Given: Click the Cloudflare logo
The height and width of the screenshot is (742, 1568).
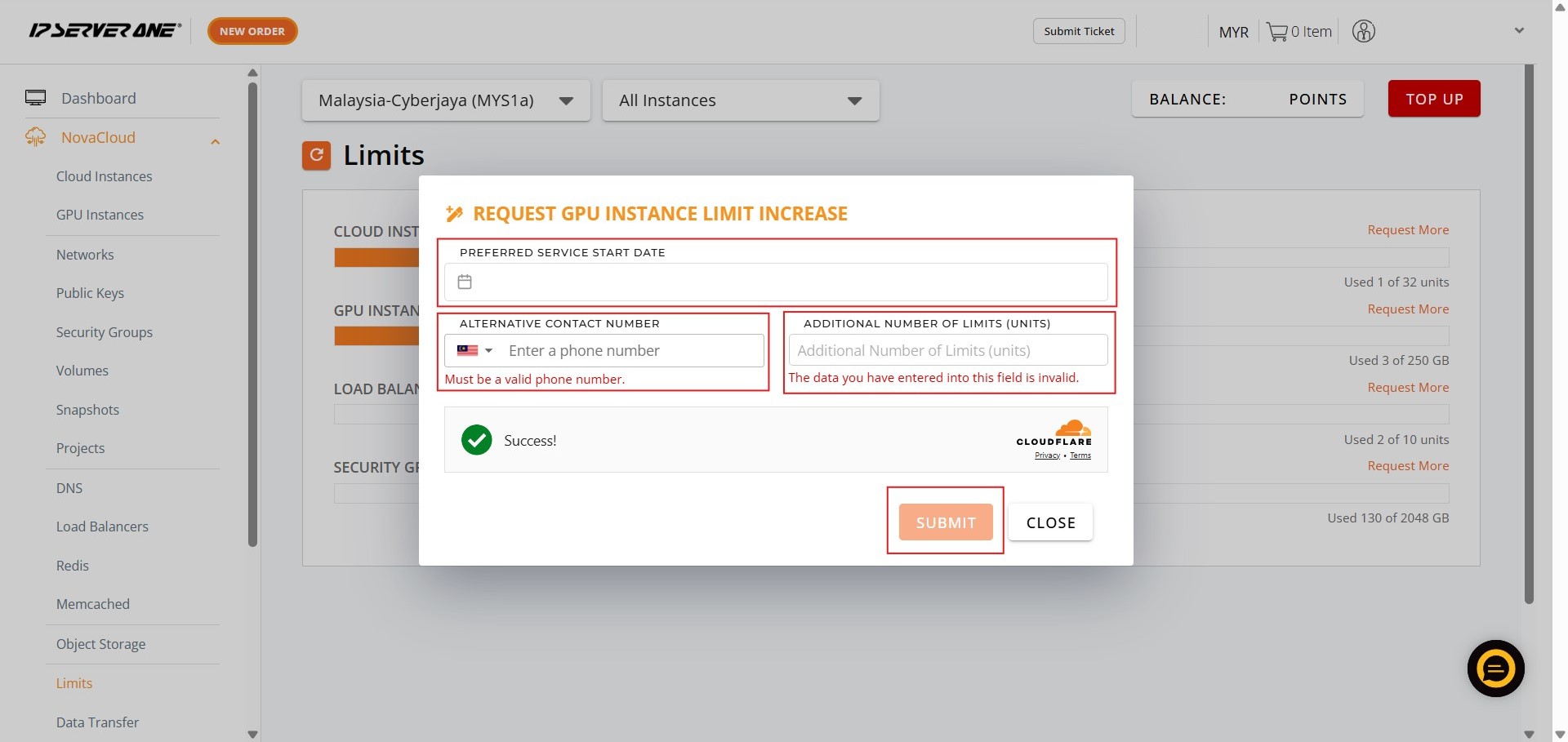Looking at the screenshot, I should [x=1053, y=433].
